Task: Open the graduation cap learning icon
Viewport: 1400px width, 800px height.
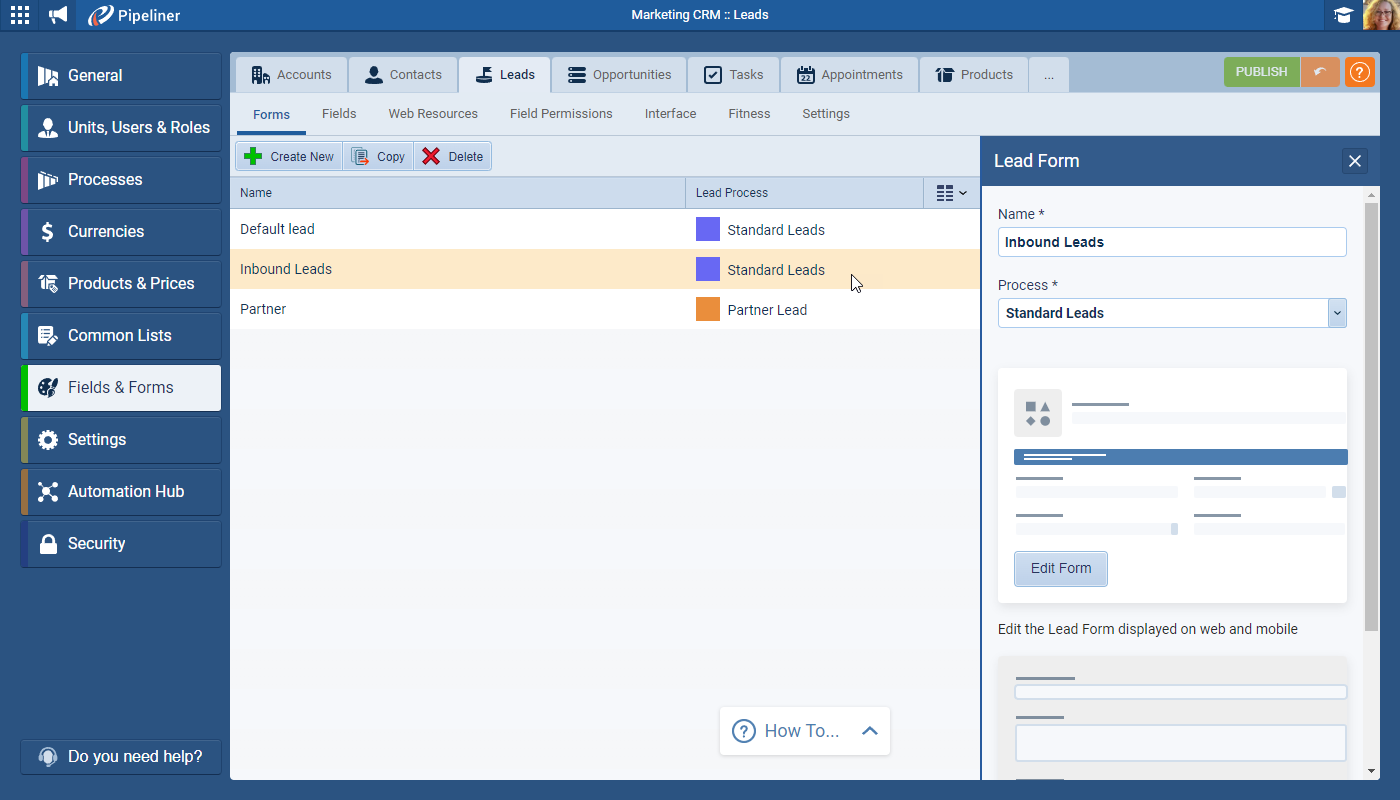Action: [x=1343, y=15]
